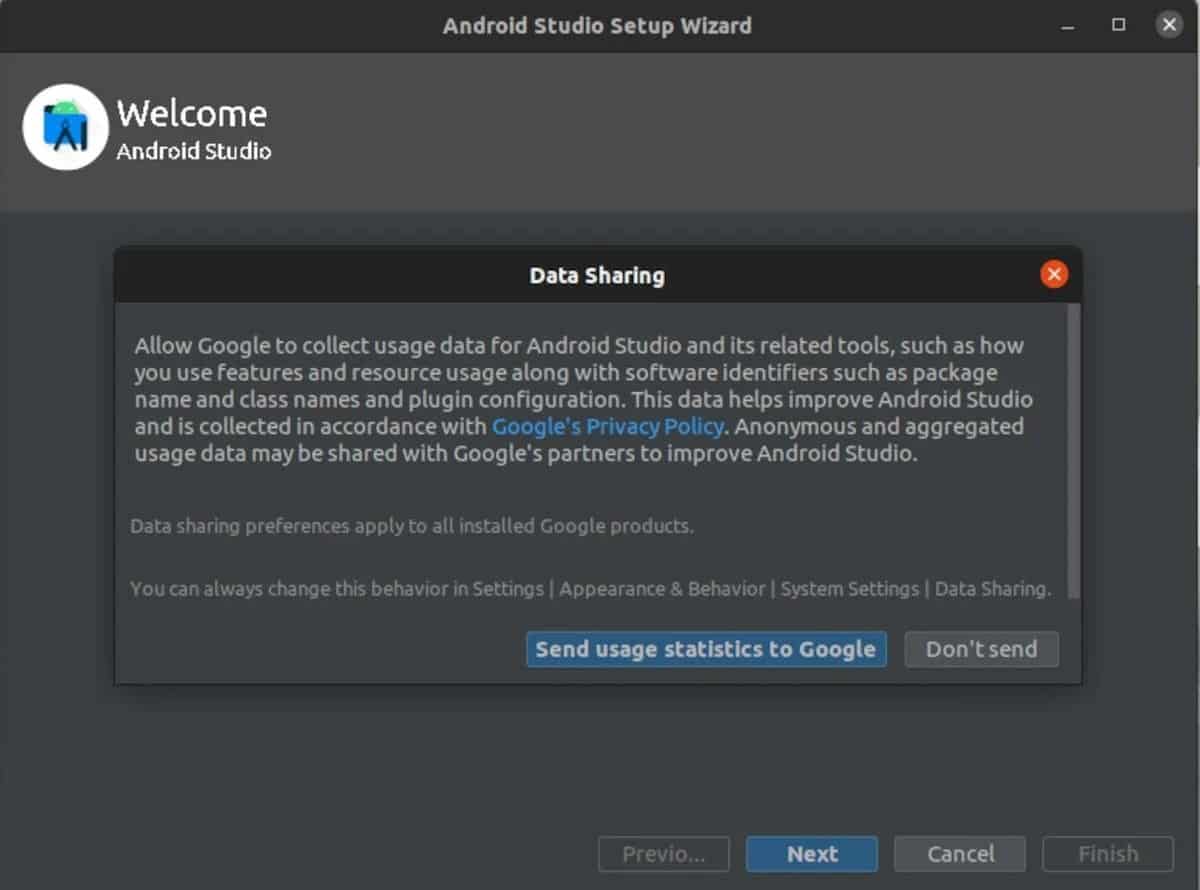
Task: Click "Send usage statistics to Google"
Action: pyautogui.click(x=706, y=649)
